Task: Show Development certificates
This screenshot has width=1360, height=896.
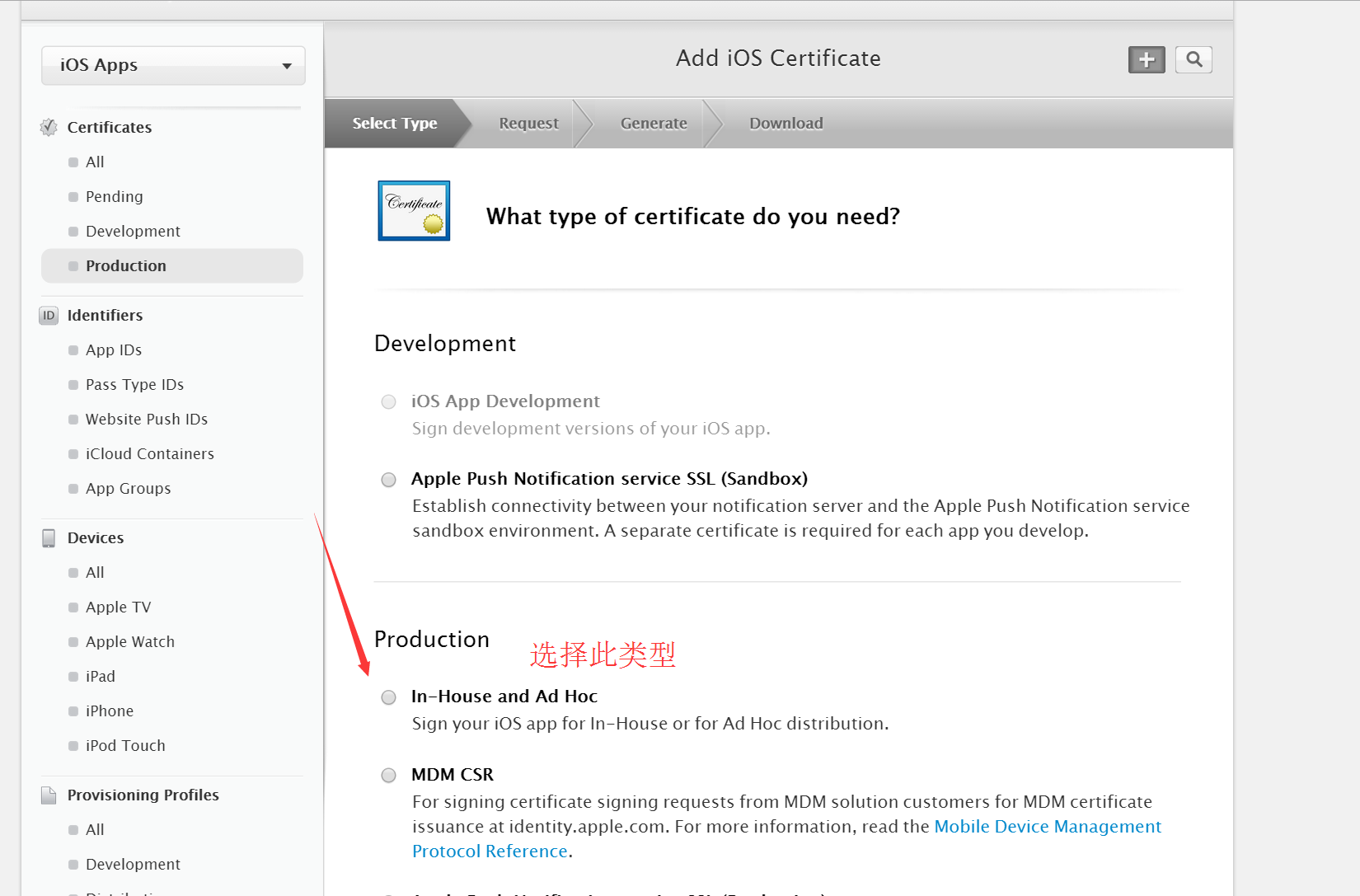Action: [133, 232]
